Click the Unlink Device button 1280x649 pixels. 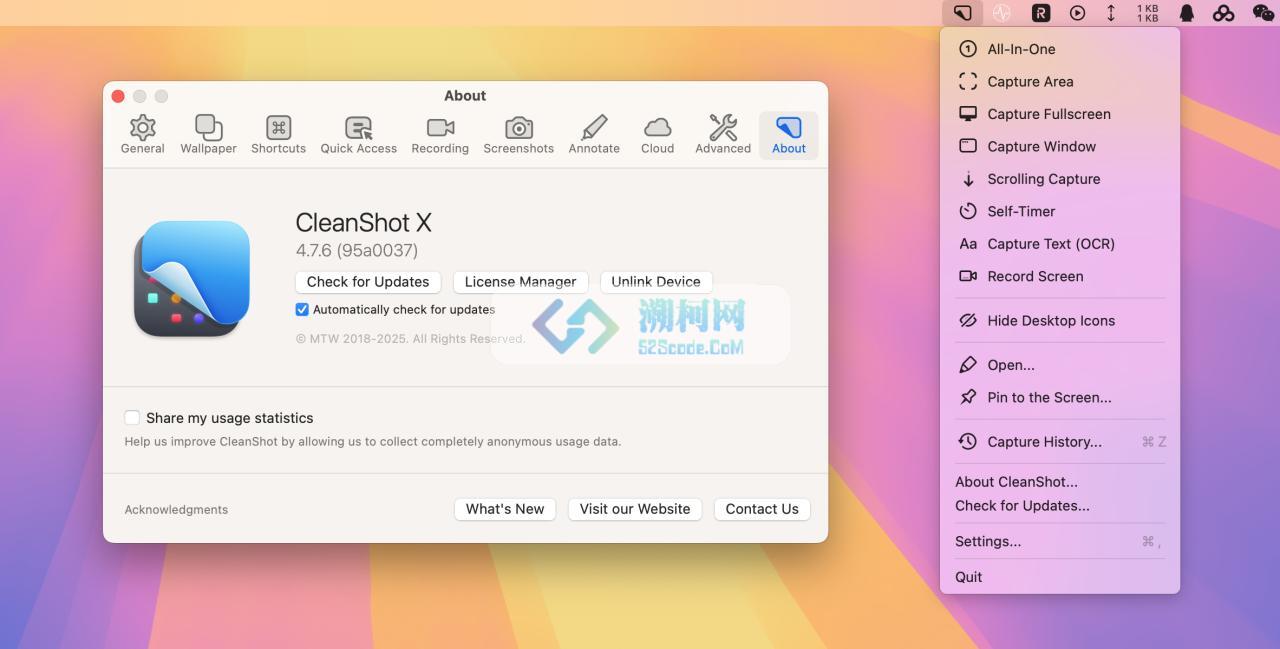click(x=656, y=282)
